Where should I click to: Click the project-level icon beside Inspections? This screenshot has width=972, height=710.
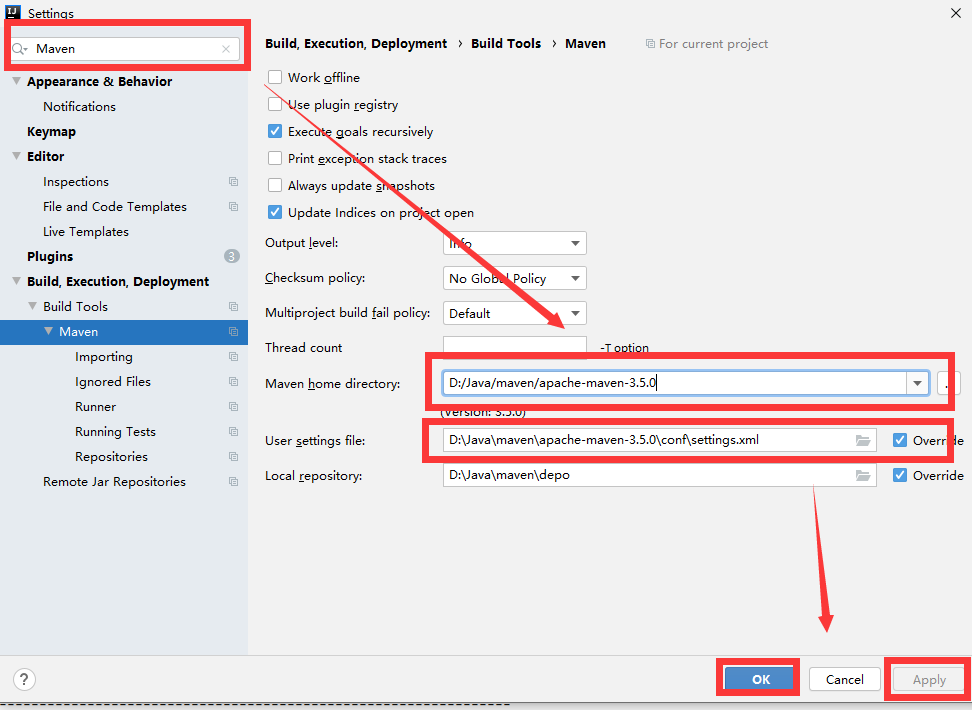234,182
